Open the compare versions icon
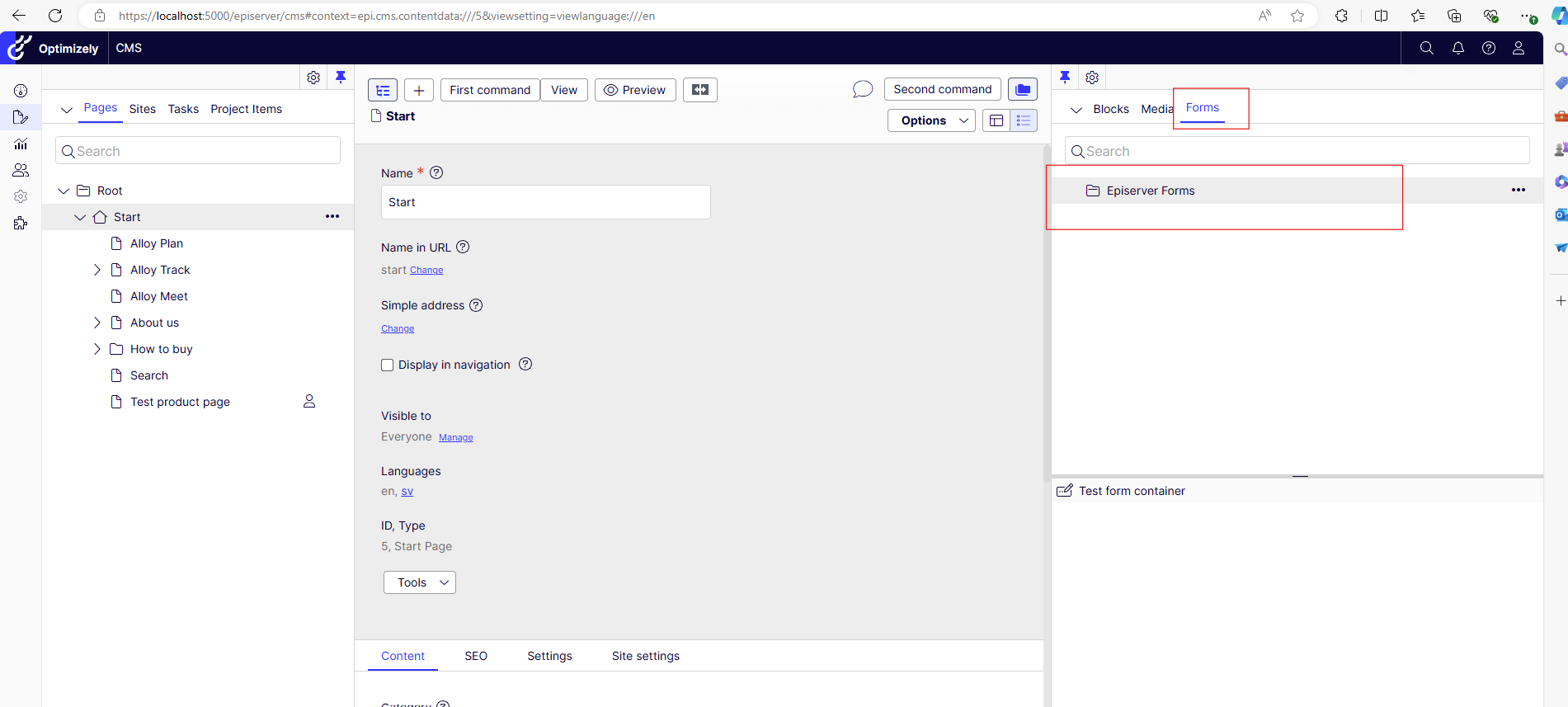Image resolution: width=1568 pixels, height=707 pixels. pos(699,90)
